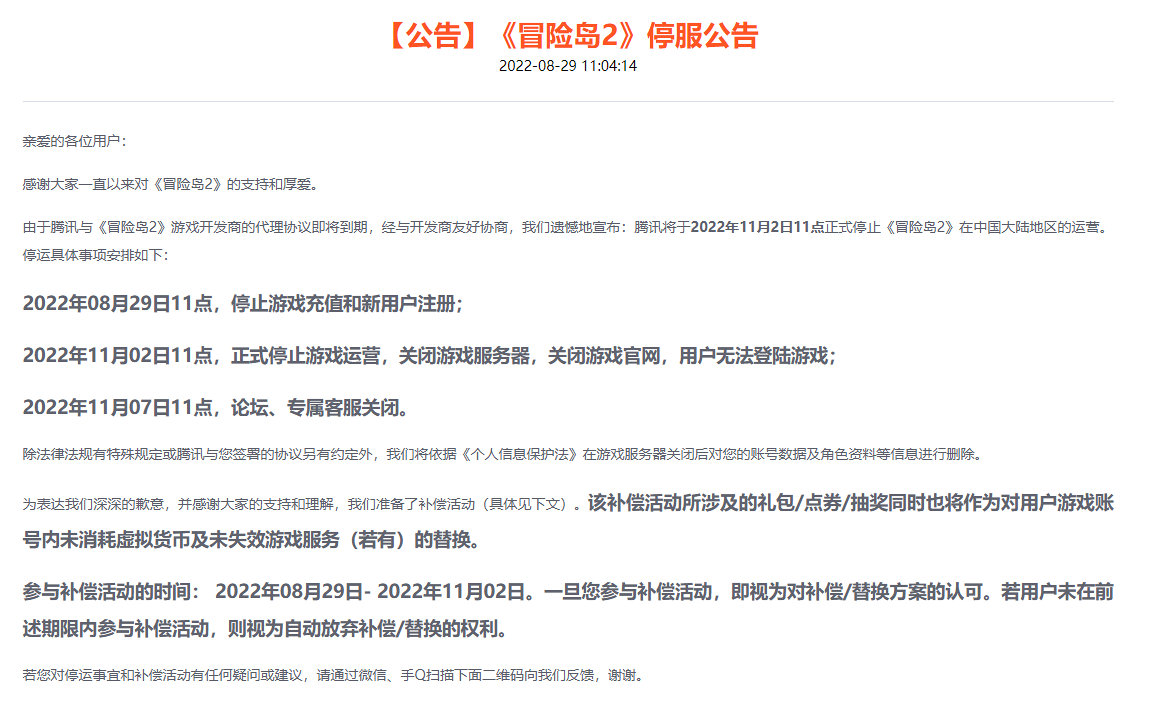Click the timestamp 2022-08-29 11:04:14
This screenshot has height=708, width=1162.
(x=568, y=66)
